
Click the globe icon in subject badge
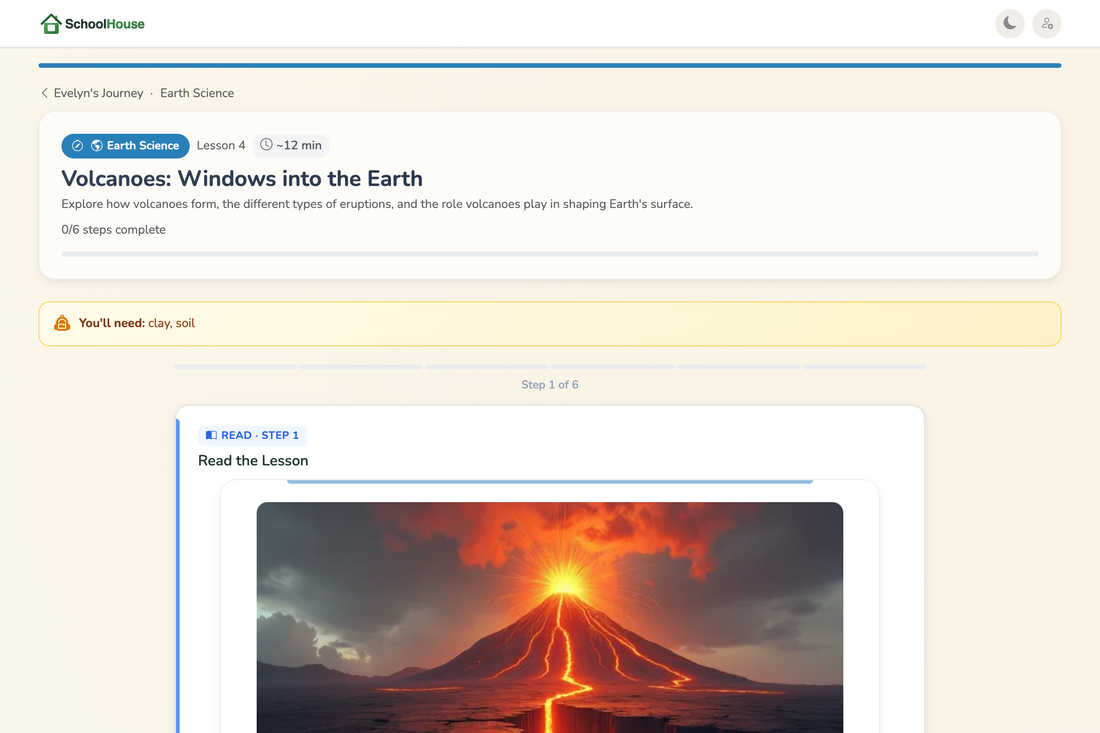(97, 146)
